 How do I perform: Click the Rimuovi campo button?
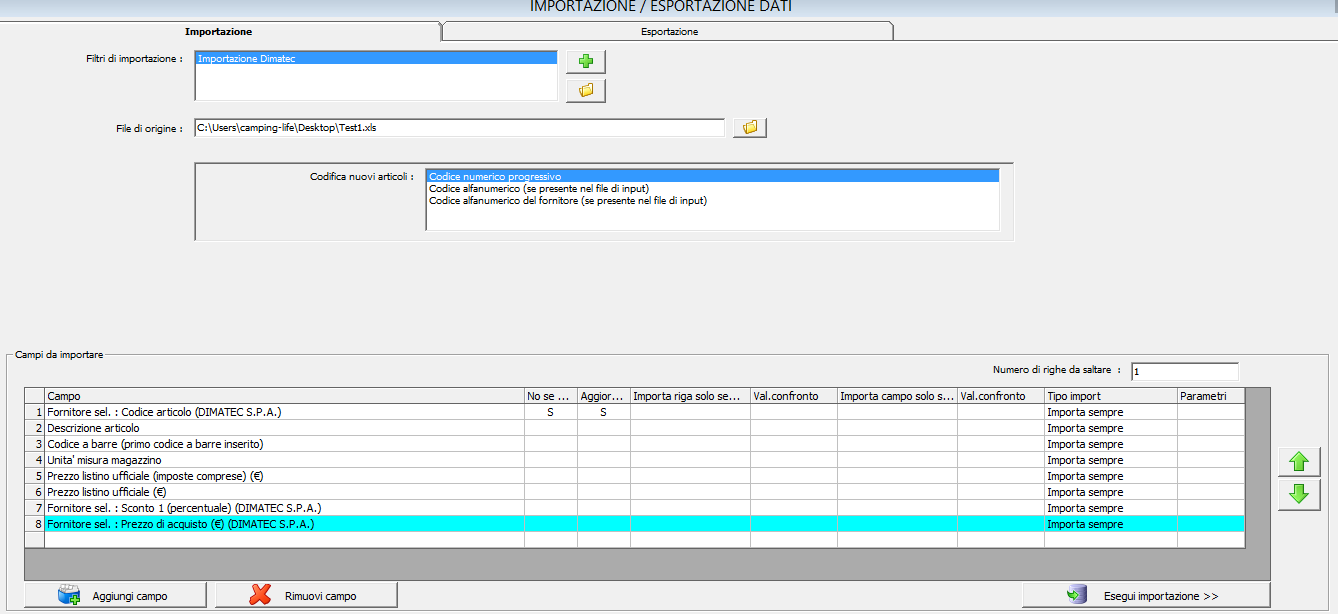click(x=306, y=595)
